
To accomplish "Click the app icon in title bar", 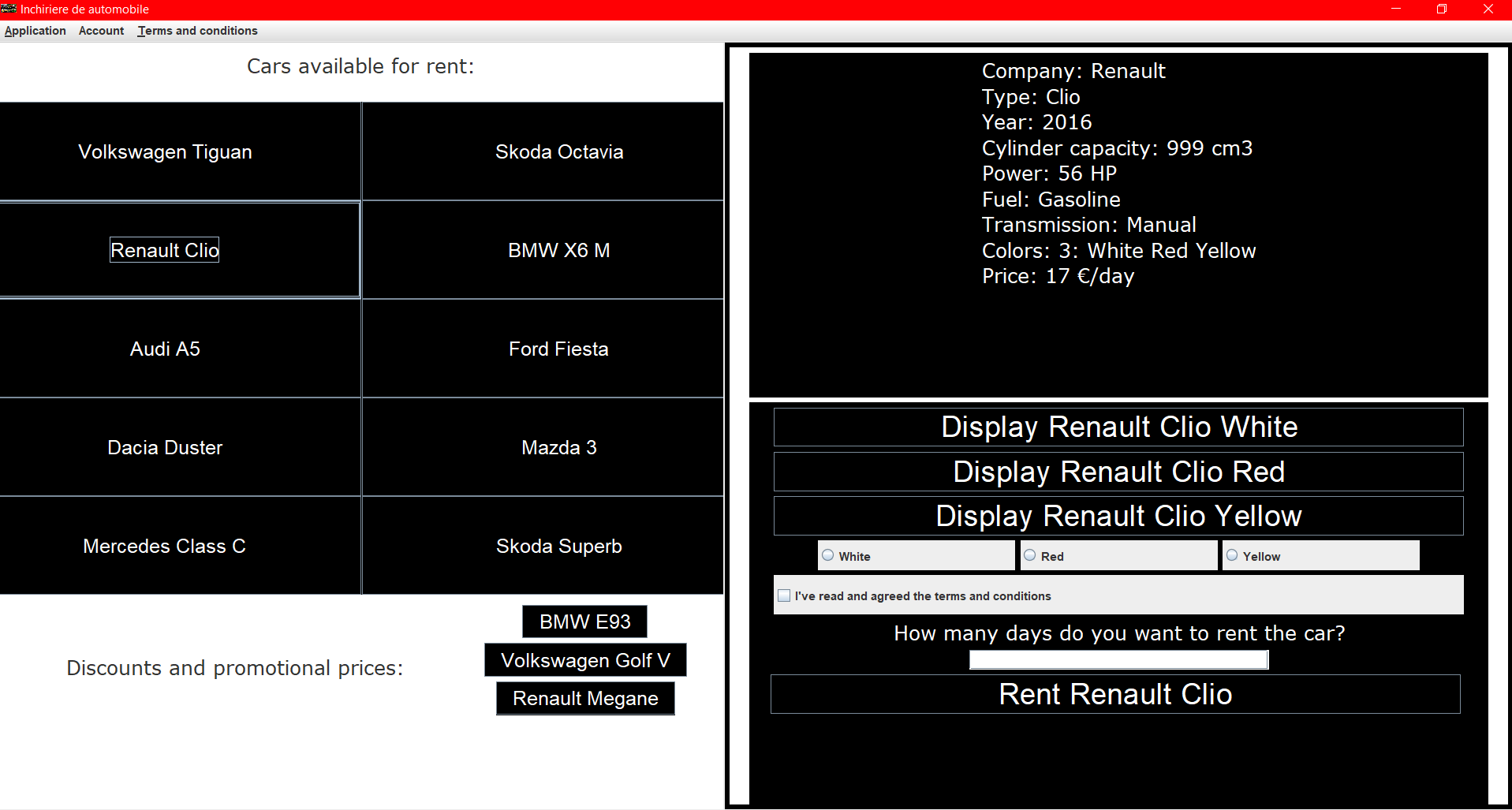I will 9,9.
